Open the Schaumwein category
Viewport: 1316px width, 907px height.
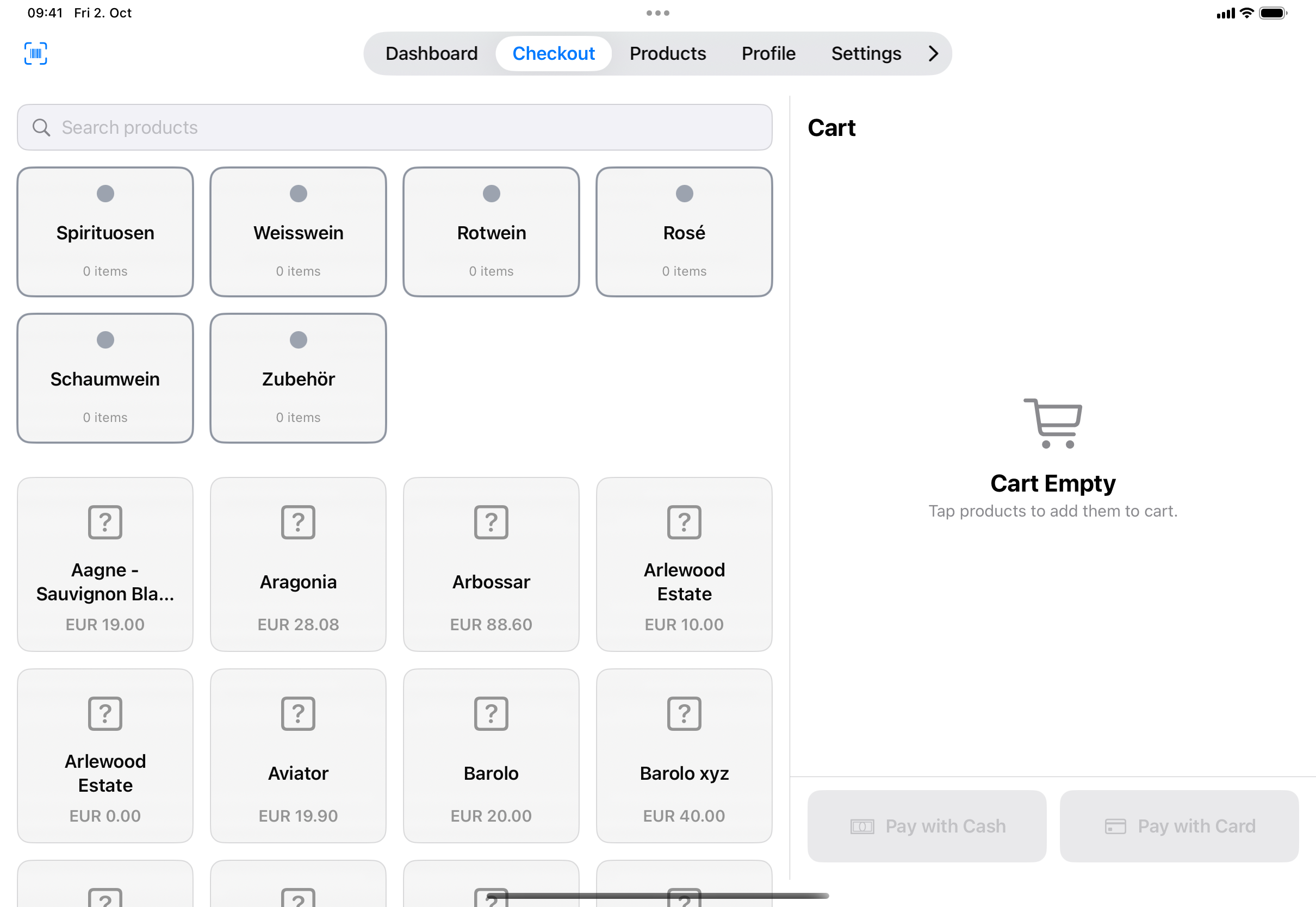(x=105, y=378)
